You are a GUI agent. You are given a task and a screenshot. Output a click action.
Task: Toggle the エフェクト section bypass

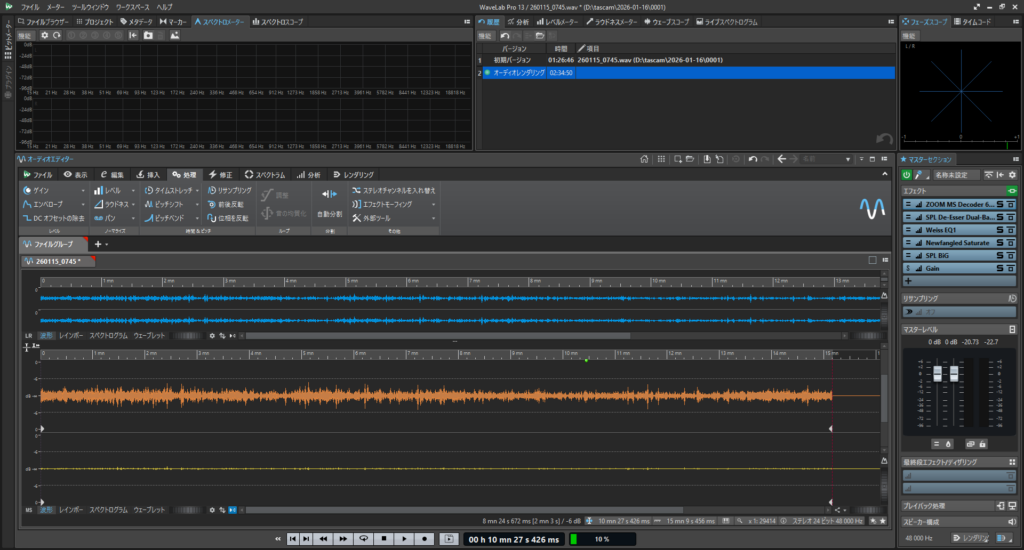click(x=1012, y=190)
